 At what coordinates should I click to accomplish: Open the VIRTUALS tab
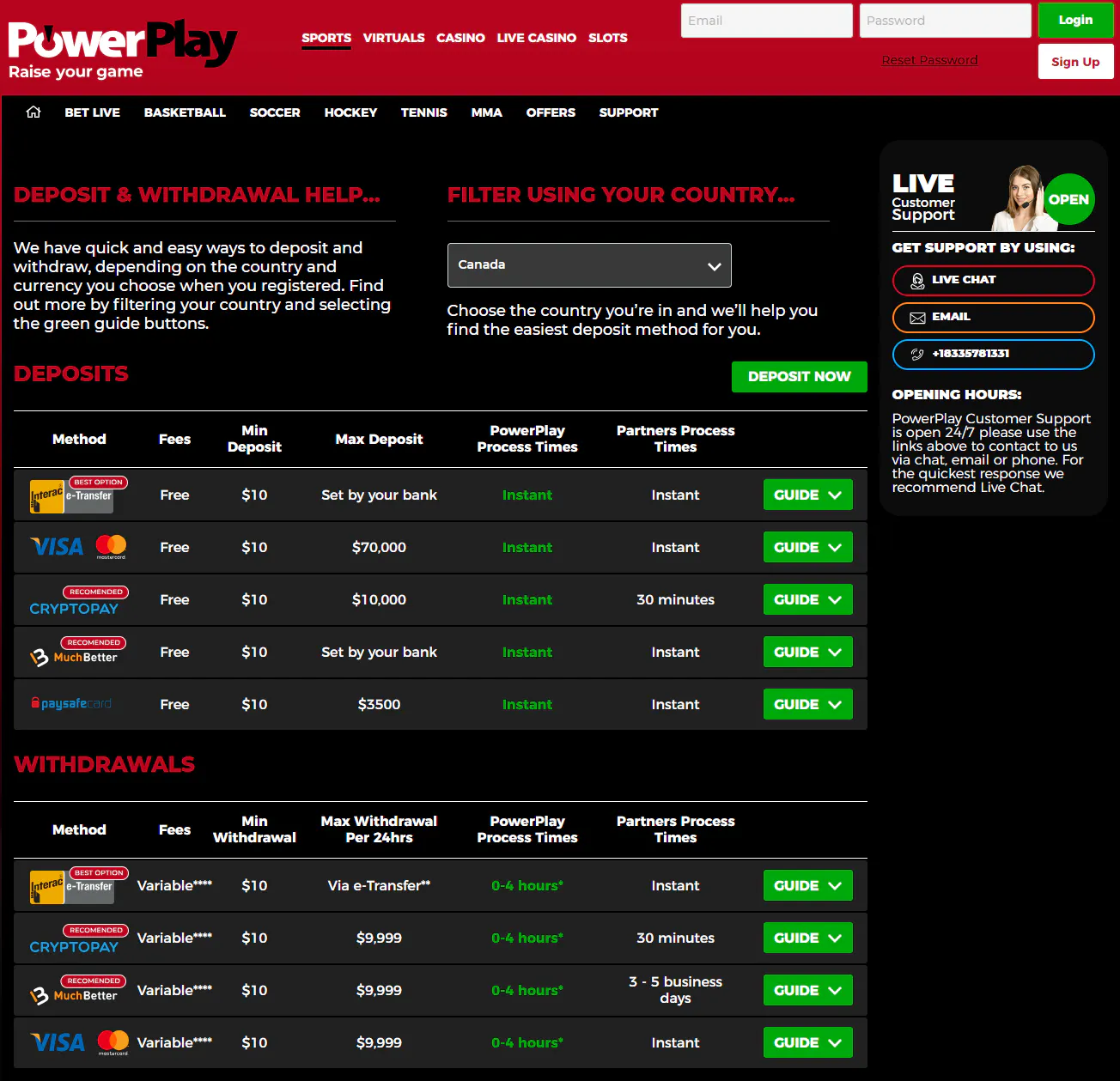[393, 38]
